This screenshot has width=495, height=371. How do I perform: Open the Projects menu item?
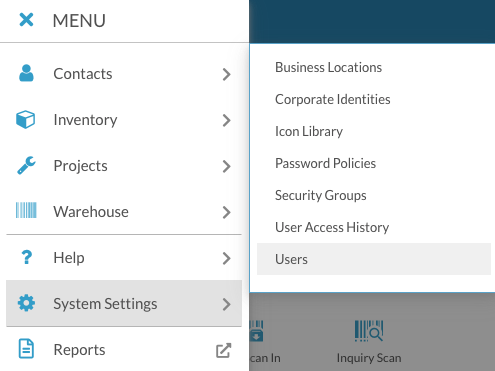tap(124, 166)
